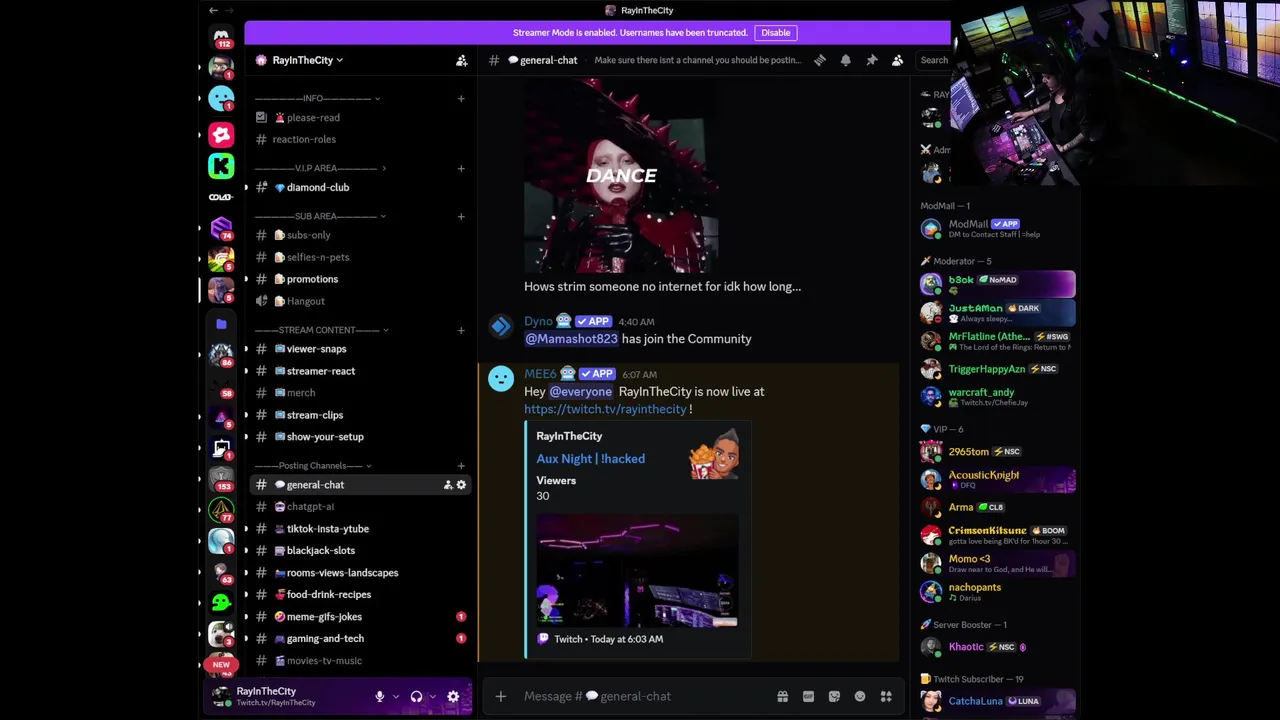Create invite for general-chat channel

448,485
